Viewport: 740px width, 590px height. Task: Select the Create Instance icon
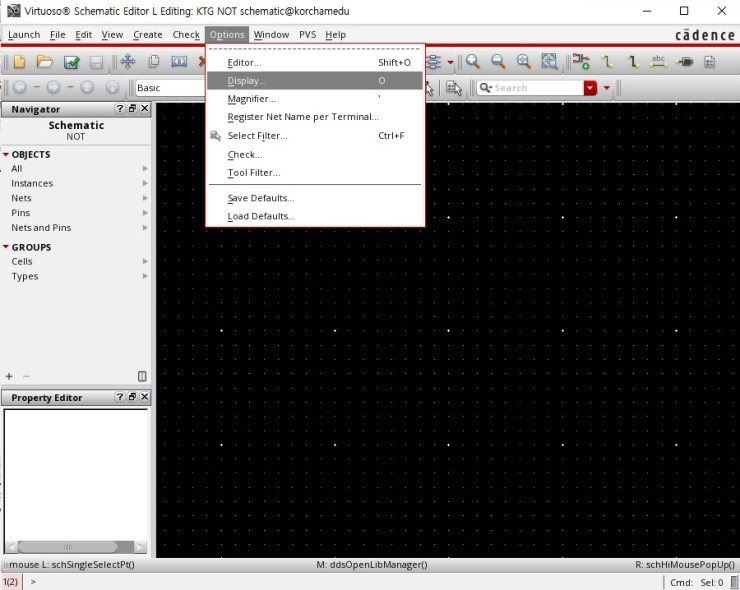(x=581, y=62)
